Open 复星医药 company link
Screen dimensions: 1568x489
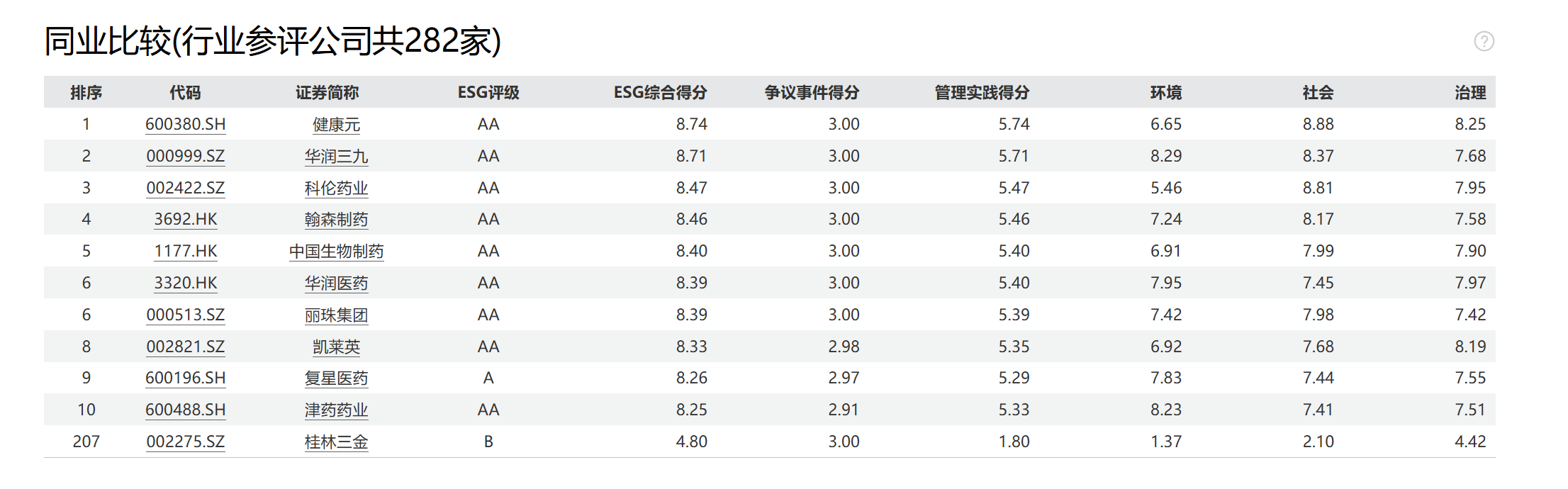click(336, 378)
